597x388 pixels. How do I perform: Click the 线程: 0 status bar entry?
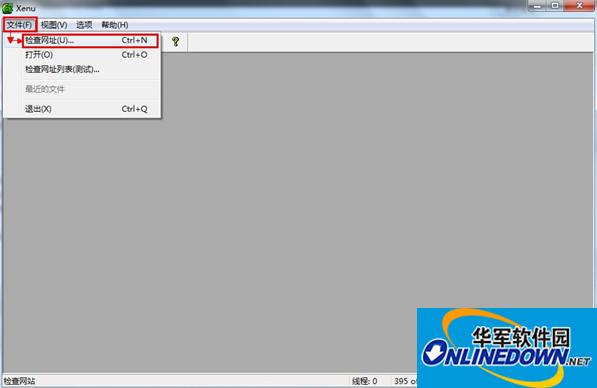(x=364, y=381)
